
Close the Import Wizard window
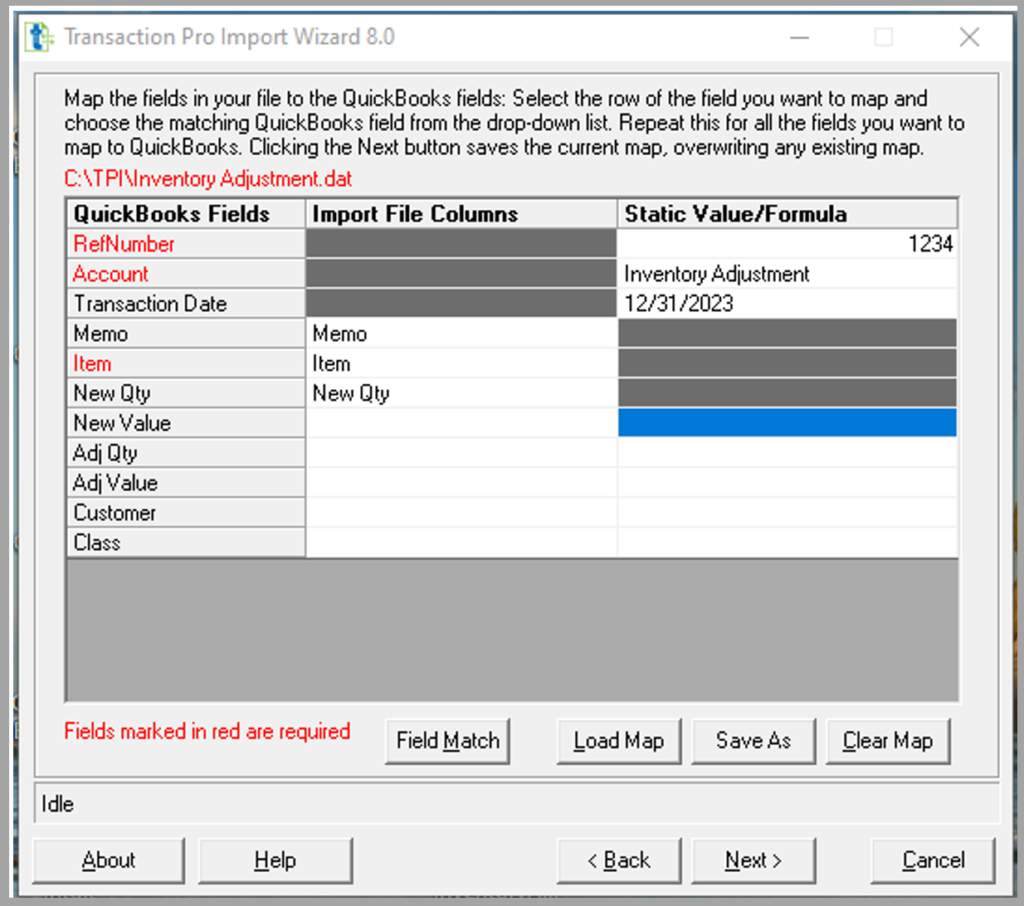point(969,37)
